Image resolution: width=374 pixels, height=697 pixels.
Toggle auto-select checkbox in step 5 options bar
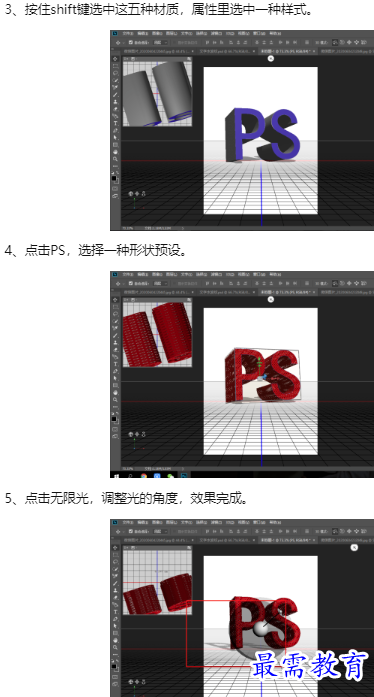click(x=131, y=532)
